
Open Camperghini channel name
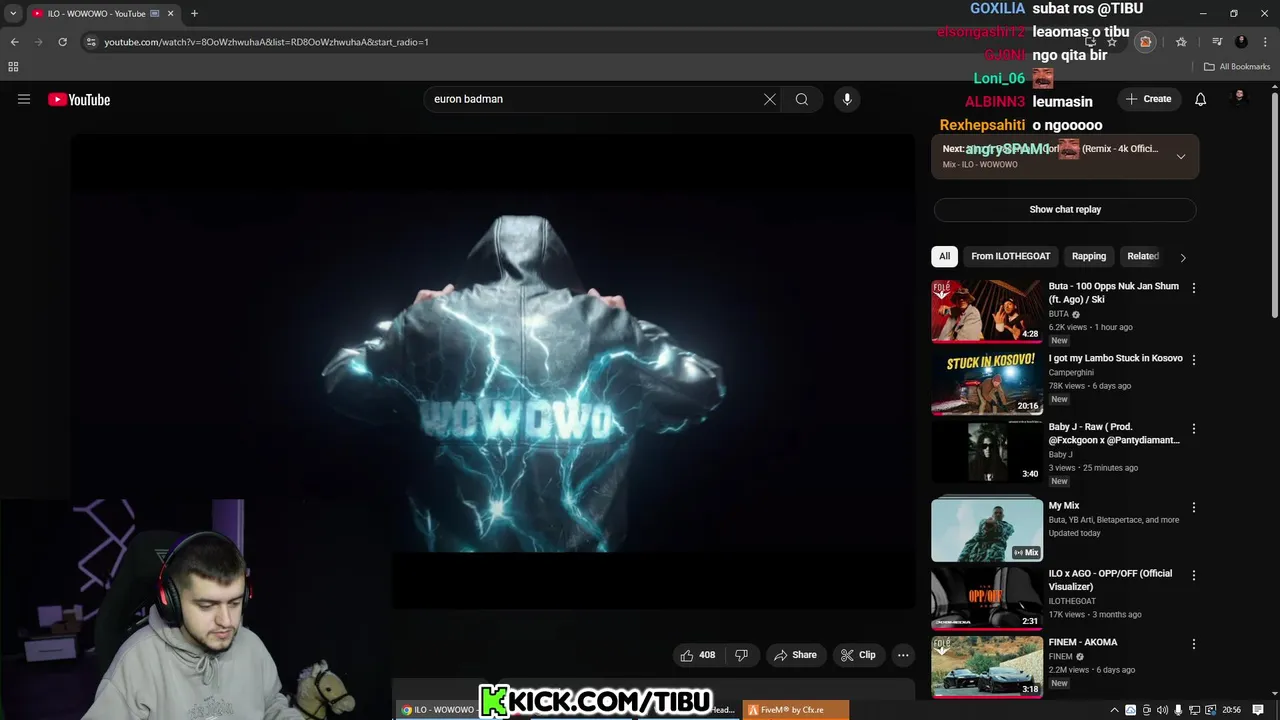click(1071, 372)
